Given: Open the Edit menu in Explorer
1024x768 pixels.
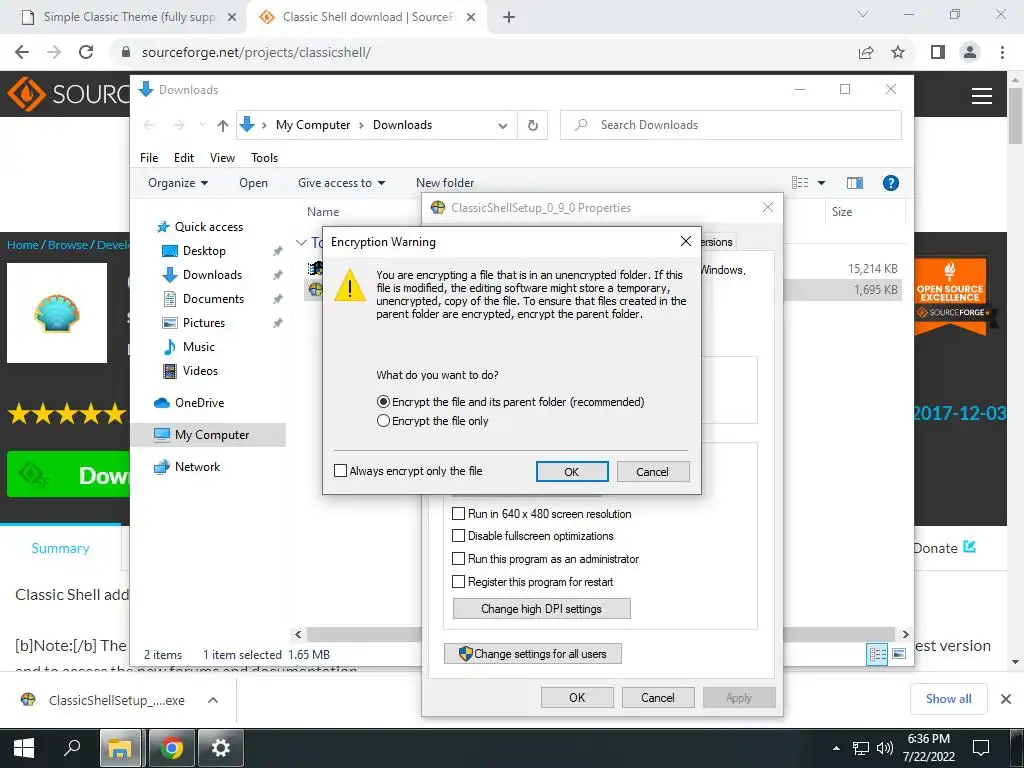Looking at the screenshot, I should [184, 157].
